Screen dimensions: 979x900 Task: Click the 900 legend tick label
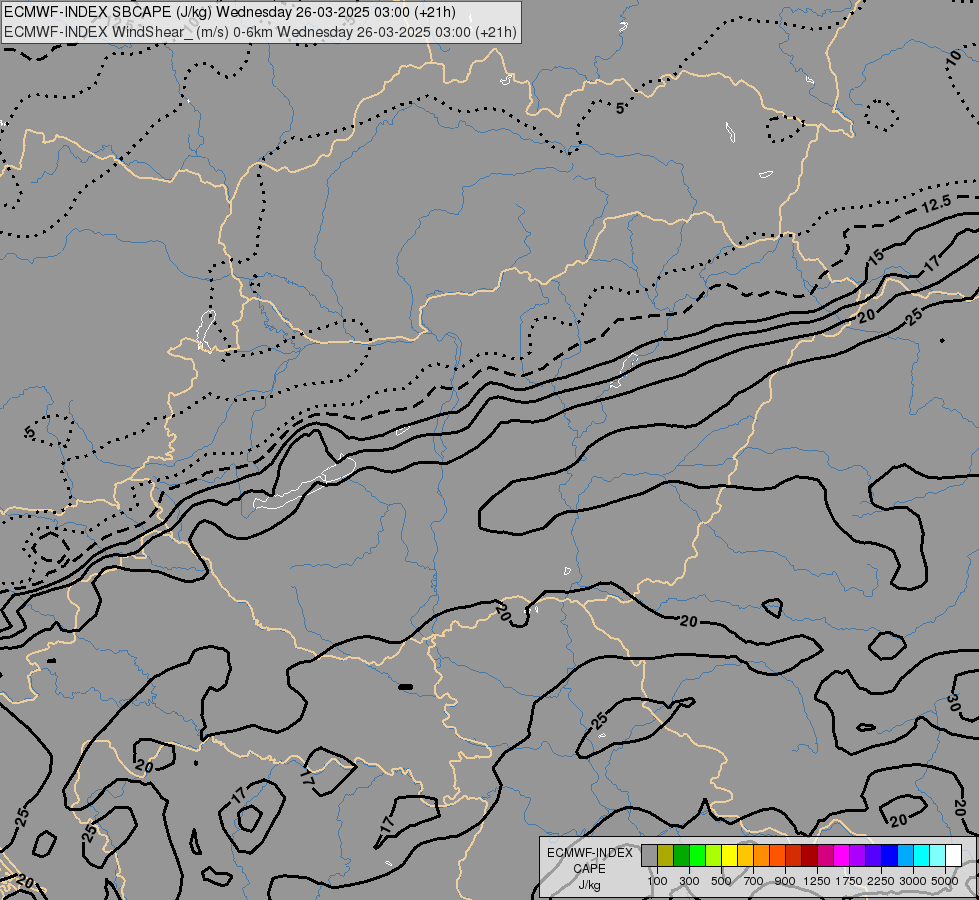click(x=785, y=881)
